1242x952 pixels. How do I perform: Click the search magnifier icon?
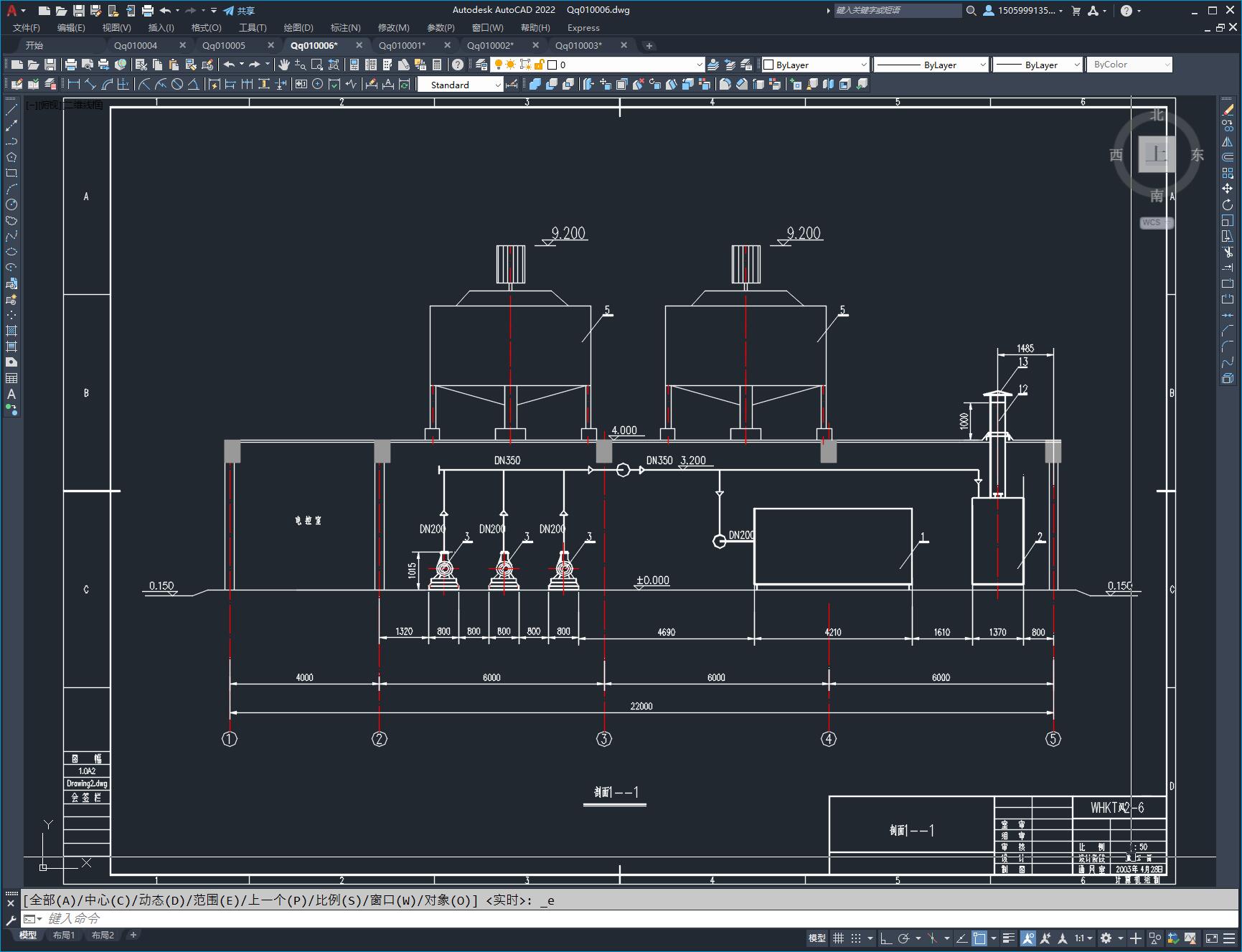[x=972, y=11]
